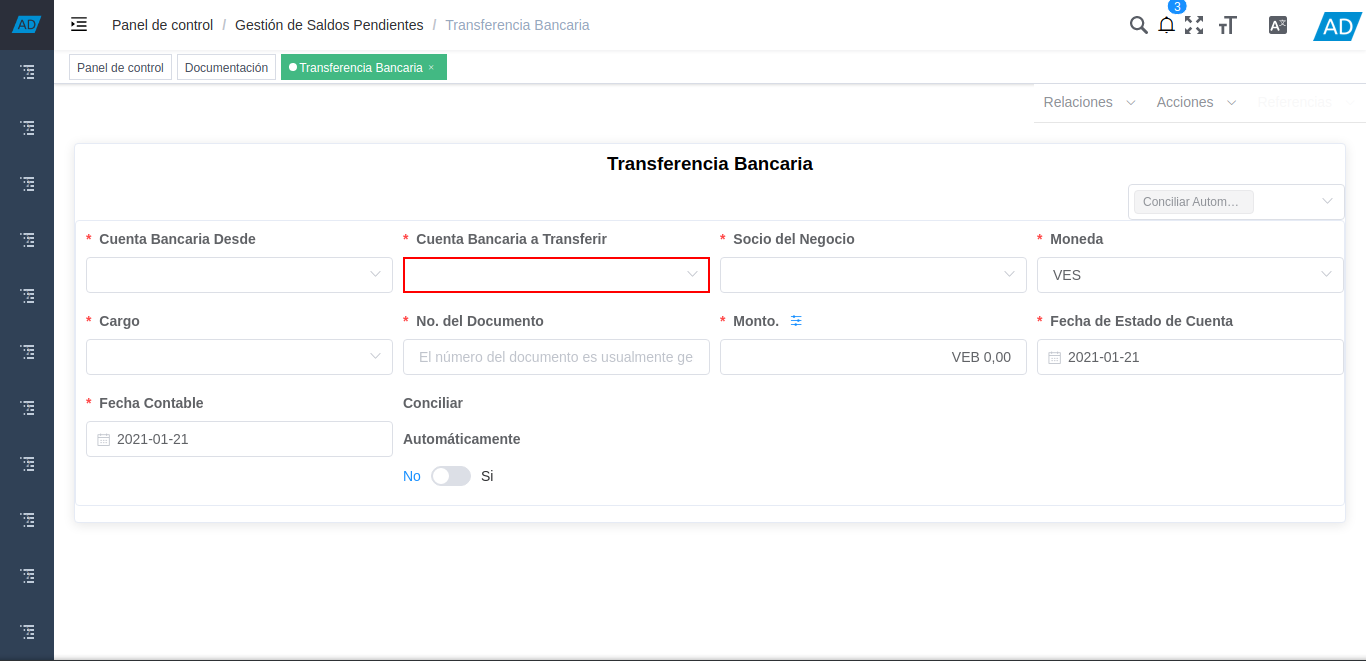Open the AD user avatar menu

coord(1336,26)
